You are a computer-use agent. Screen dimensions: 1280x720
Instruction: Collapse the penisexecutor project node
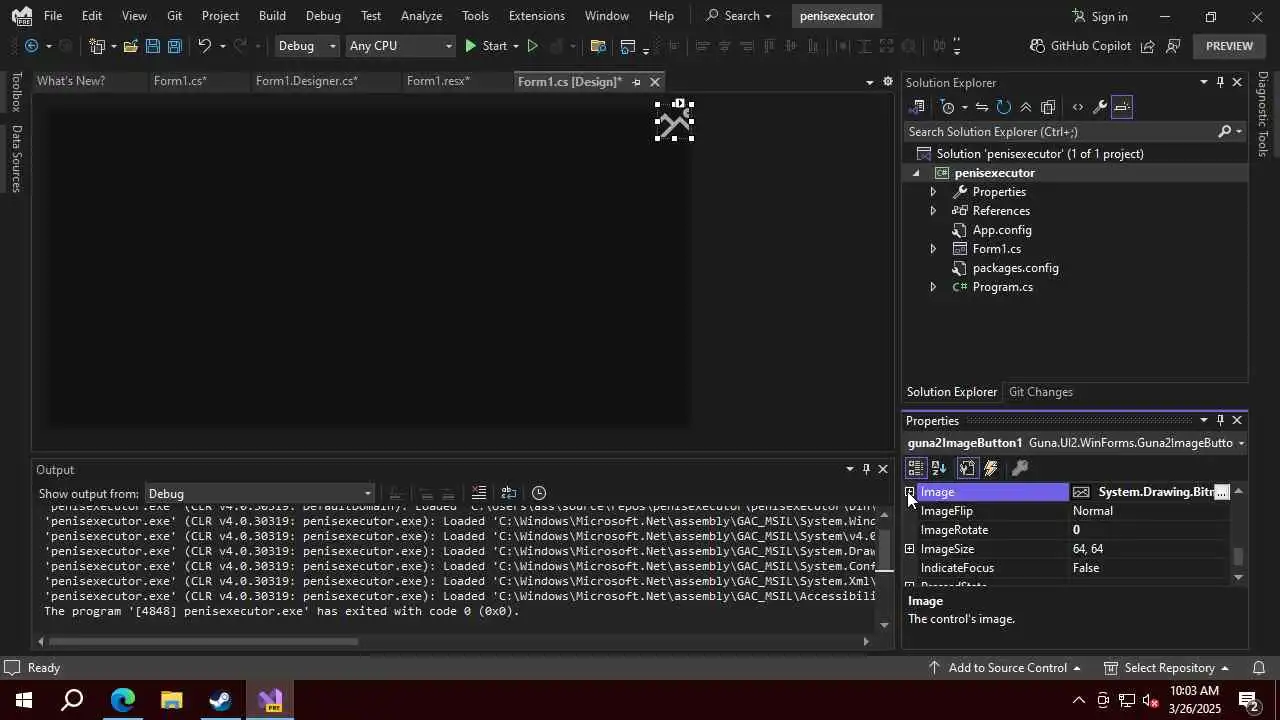(916, 173)
